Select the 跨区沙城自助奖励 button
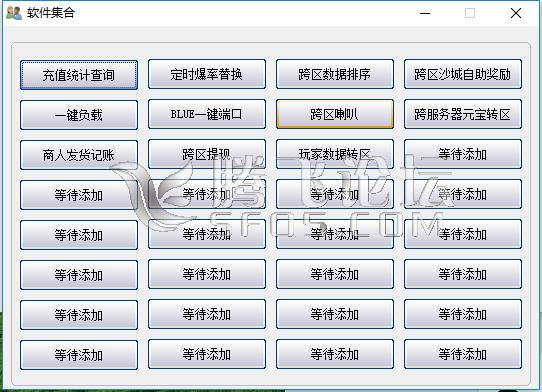The width and height of the screenshot is (542, 392). point(462,74)
